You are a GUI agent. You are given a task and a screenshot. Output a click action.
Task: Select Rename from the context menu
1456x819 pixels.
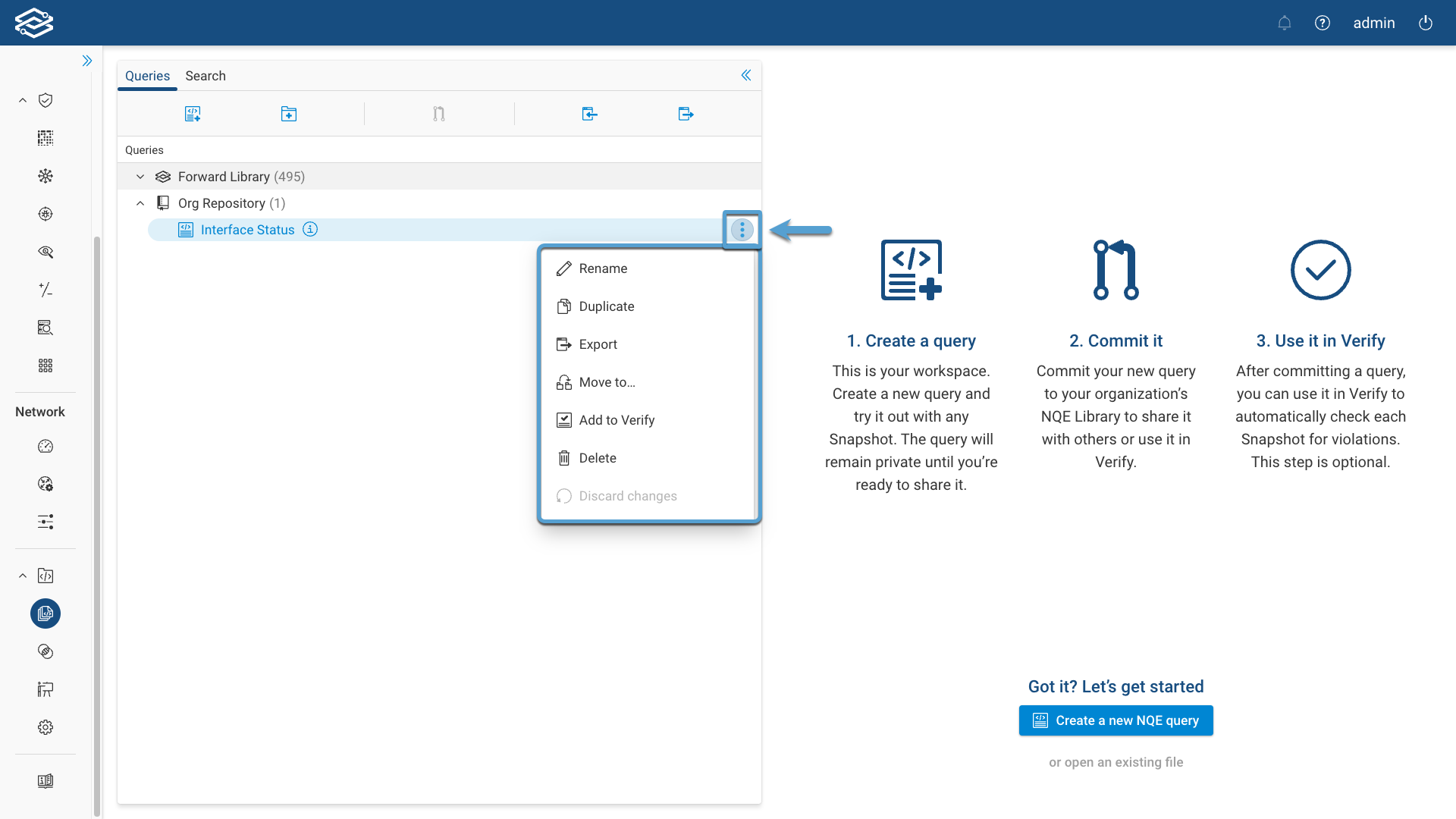click(x=603, y=268)
